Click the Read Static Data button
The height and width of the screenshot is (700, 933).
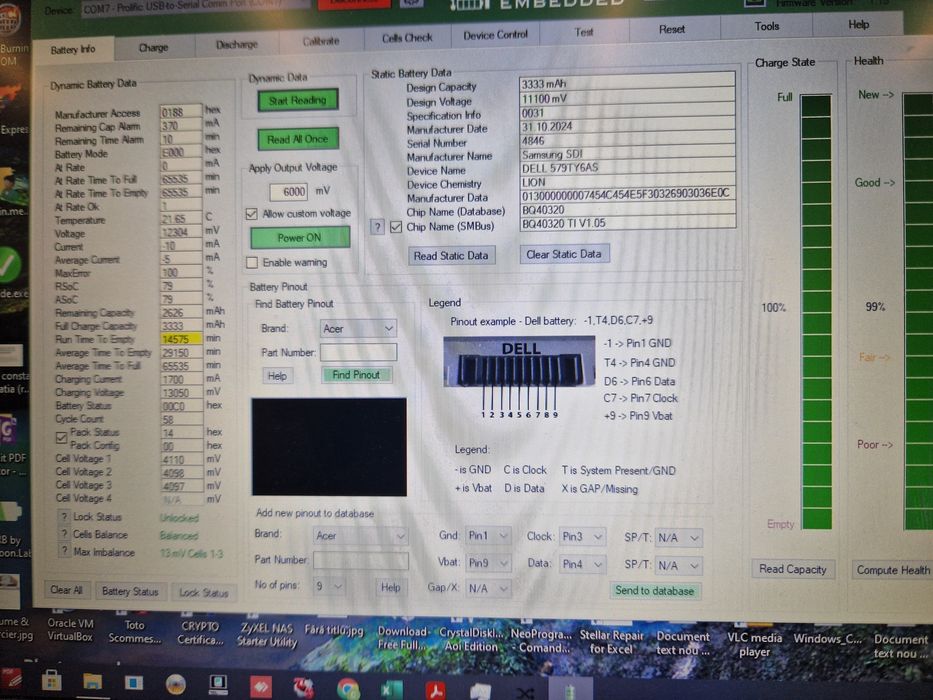(451, 255)
